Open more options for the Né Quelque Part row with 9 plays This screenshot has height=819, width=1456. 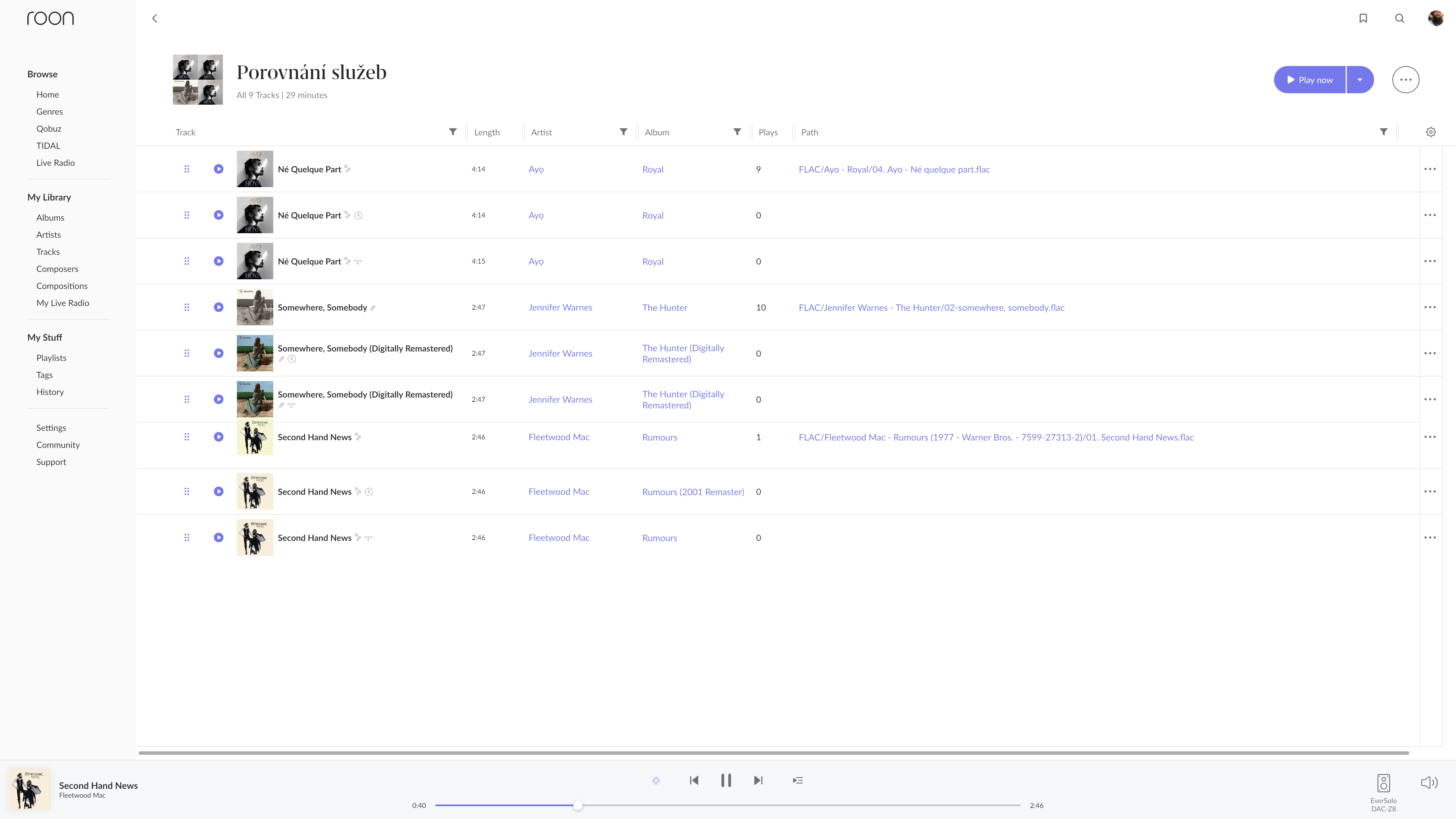(1430, 169)
